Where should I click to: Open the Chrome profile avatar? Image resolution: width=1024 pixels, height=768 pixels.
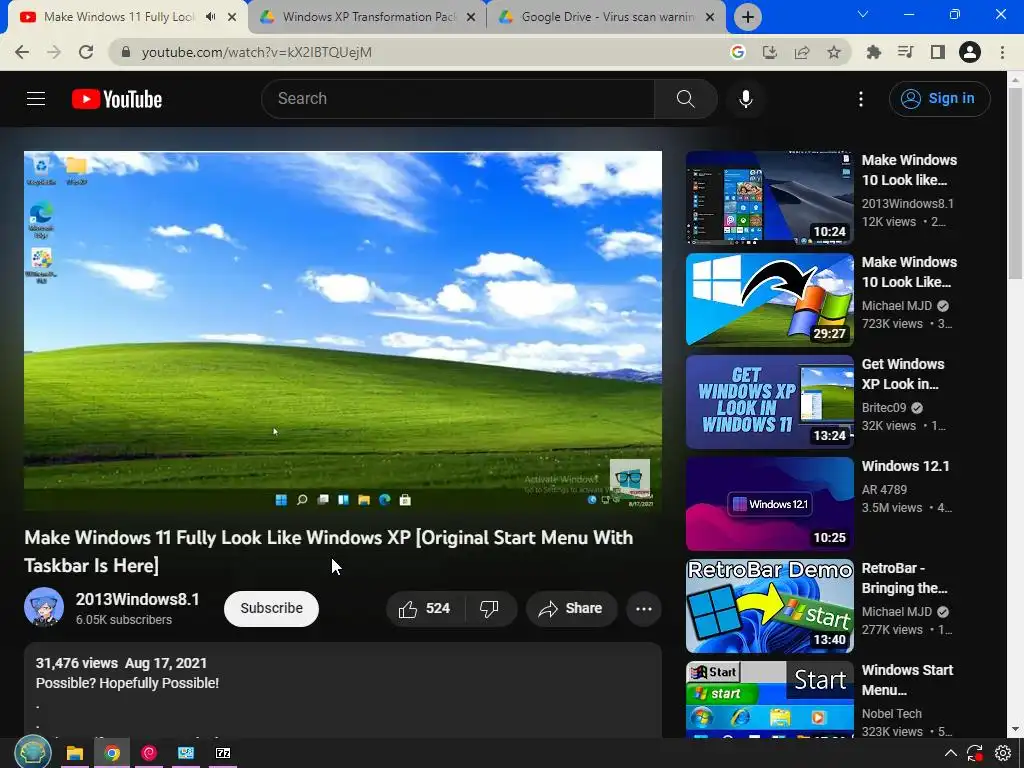(x=970, y=52)
